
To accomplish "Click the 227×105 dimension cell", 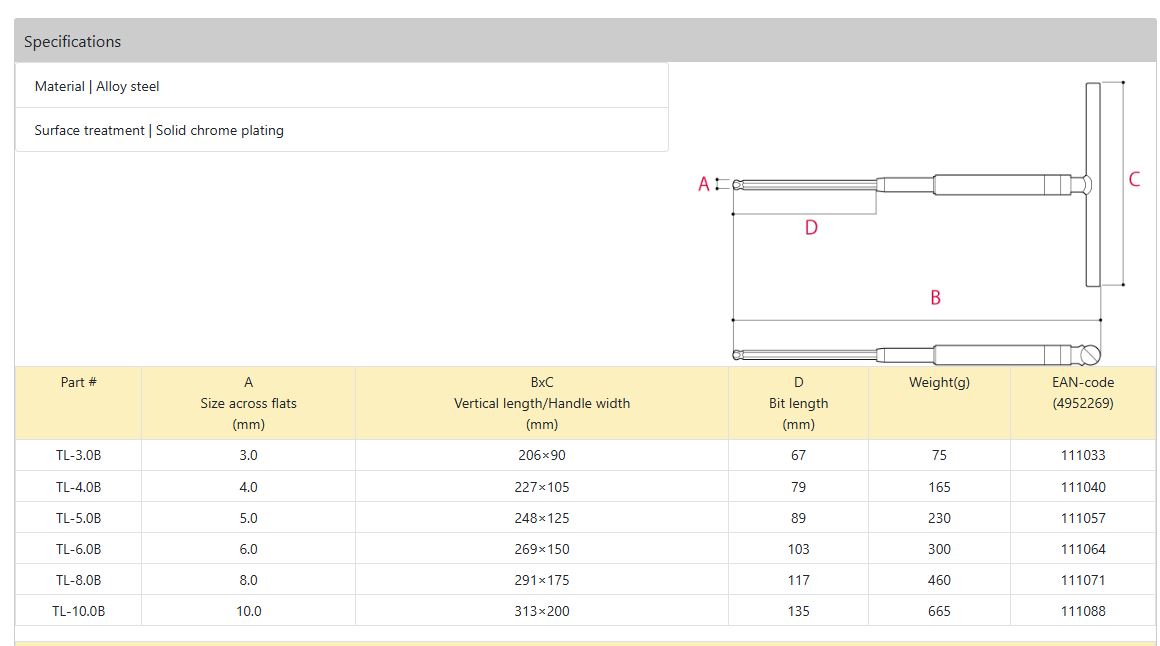I will click(x=542, y=487).
